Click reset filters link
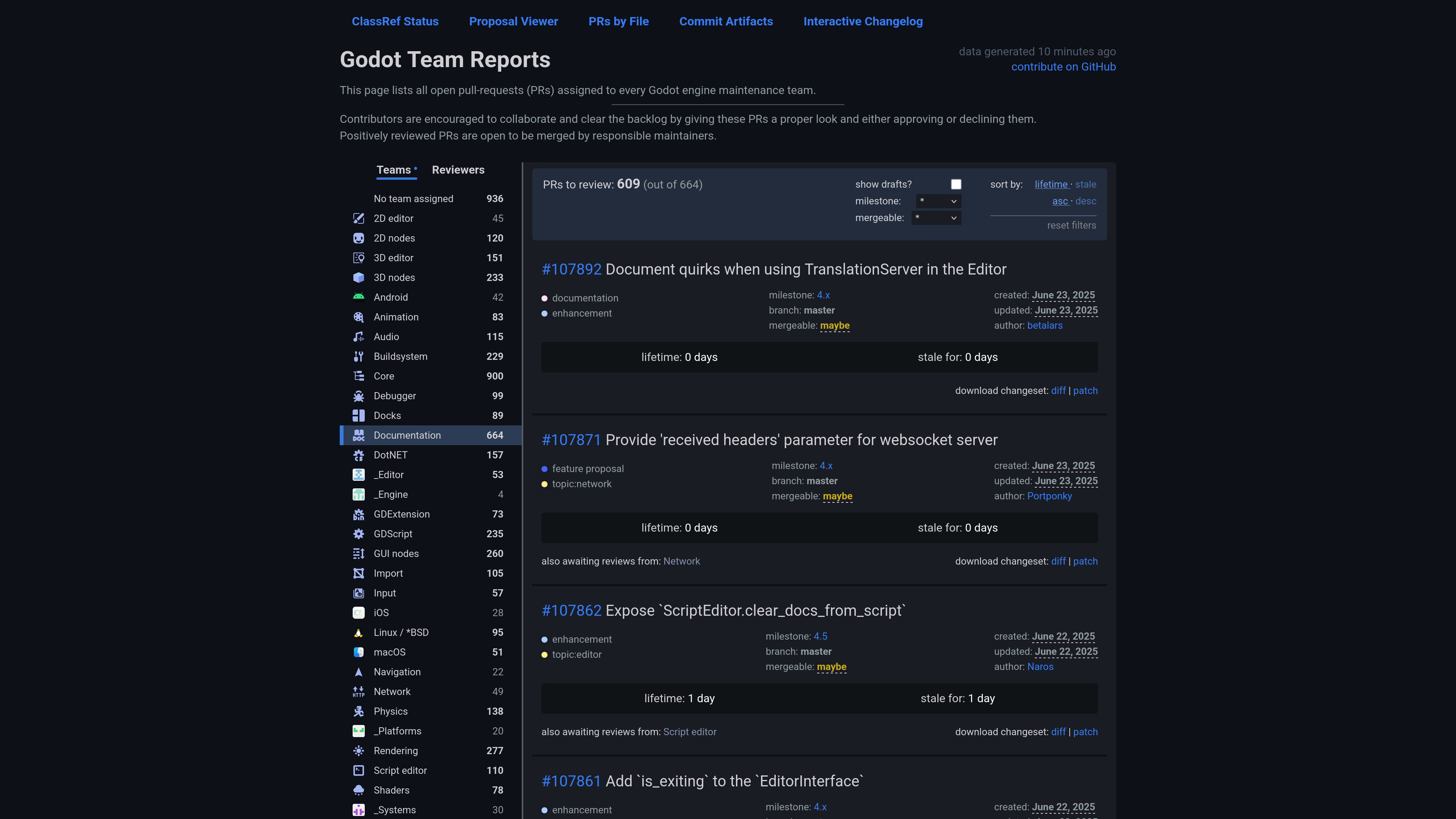Screen dimensions: 1456x819 coord(1071,225)
